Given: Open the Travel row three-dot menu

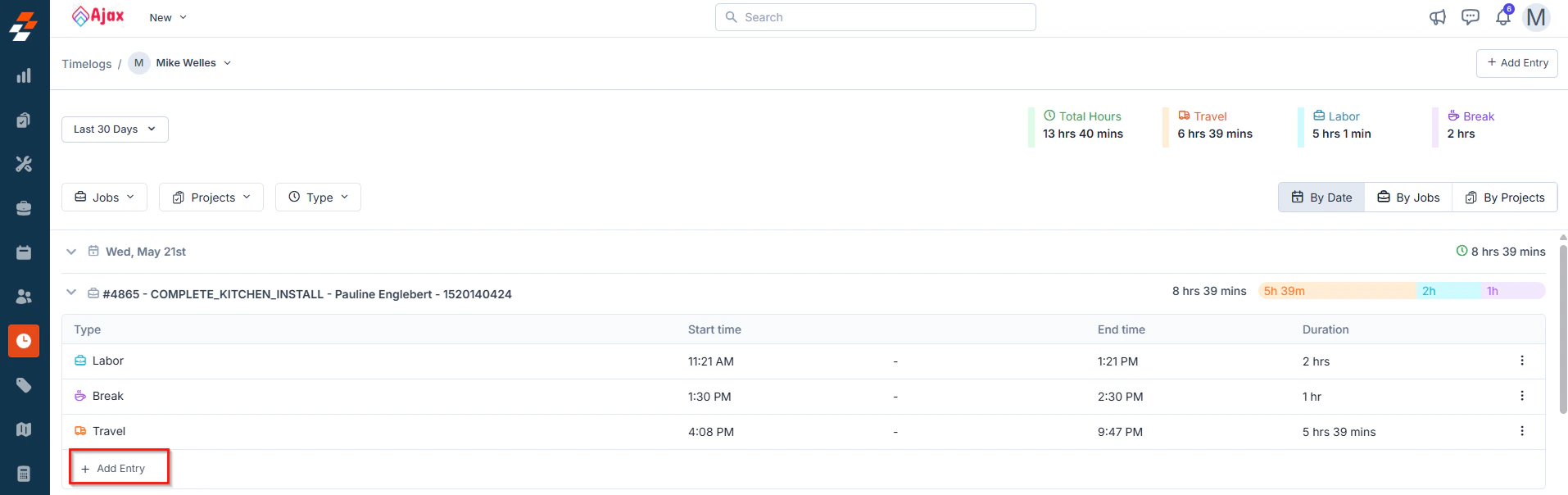Looking at the screenshot, I should (x=1522, y=431).
